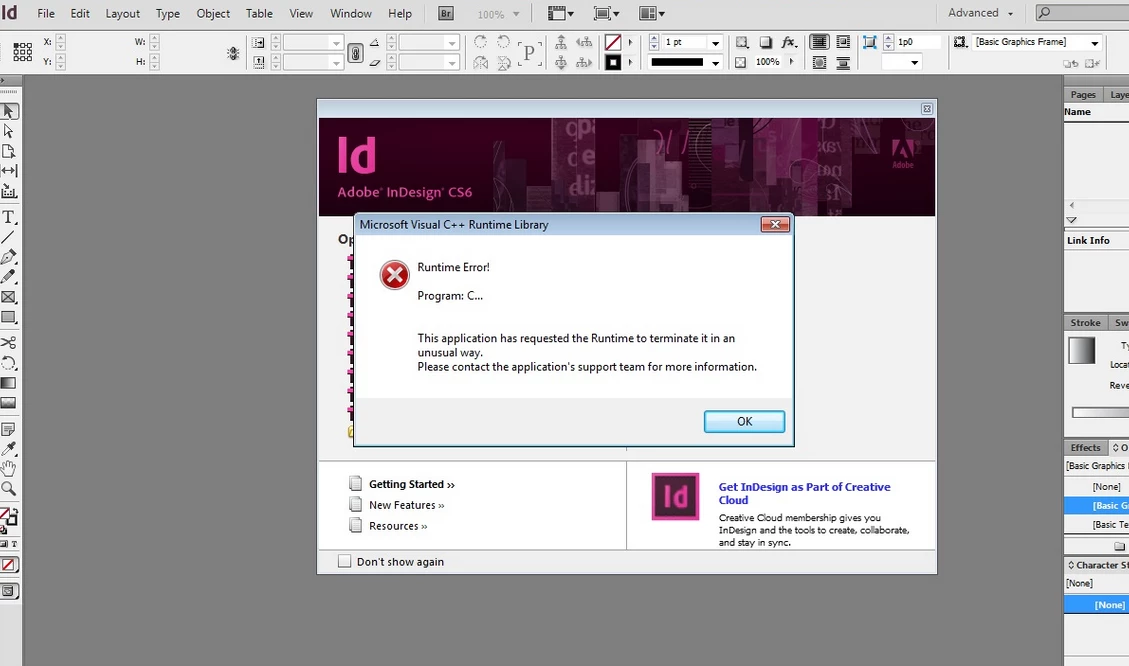Open the stroke type line dropdown
1129x666 pixels.
click(x=715, y=63)
